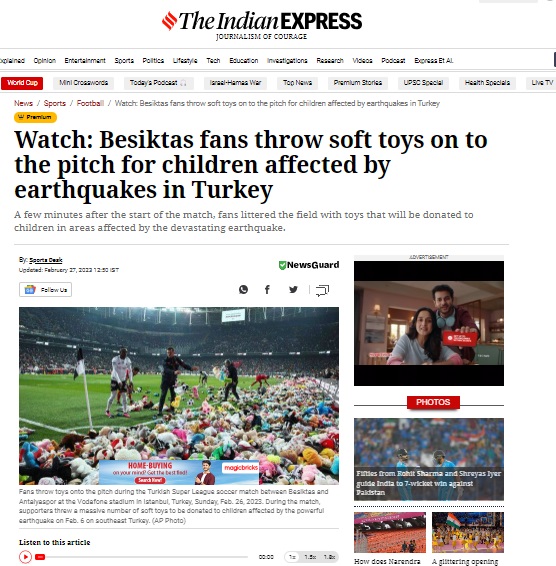Viewport: 556px width, 566px height.
Task: Open the Entertainment menu item
Action: click(x=85, y=60)
